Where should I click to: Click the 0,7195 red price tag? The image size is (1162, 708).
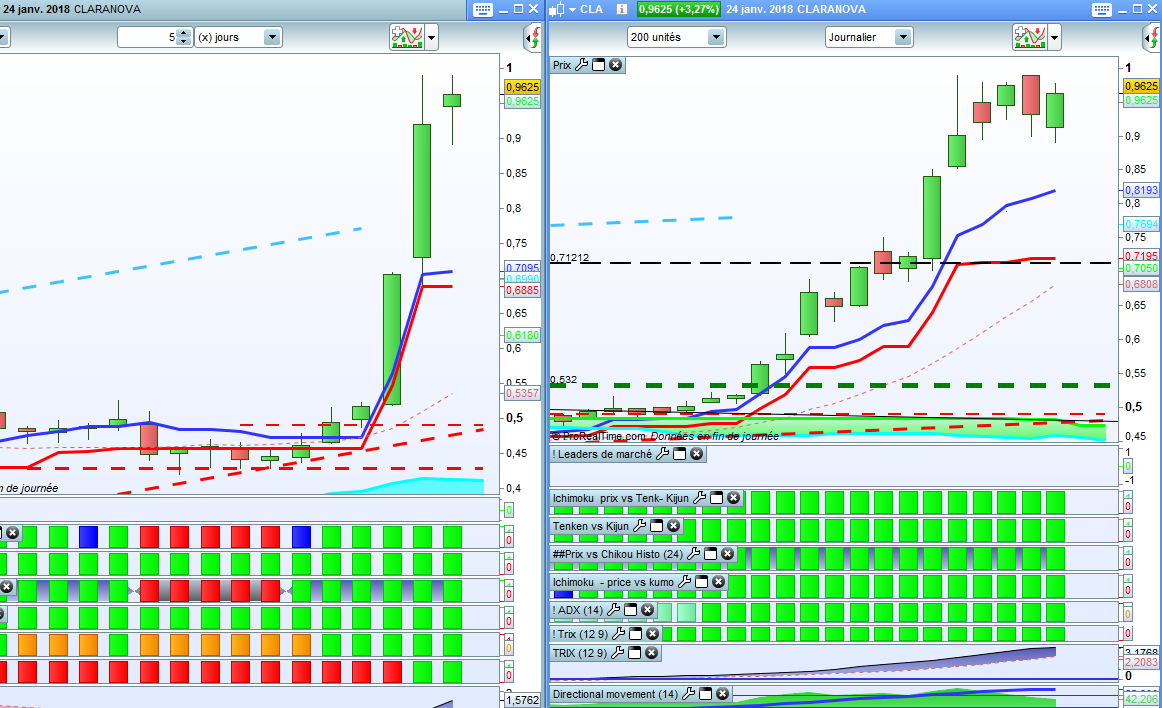coord(1141,256)
